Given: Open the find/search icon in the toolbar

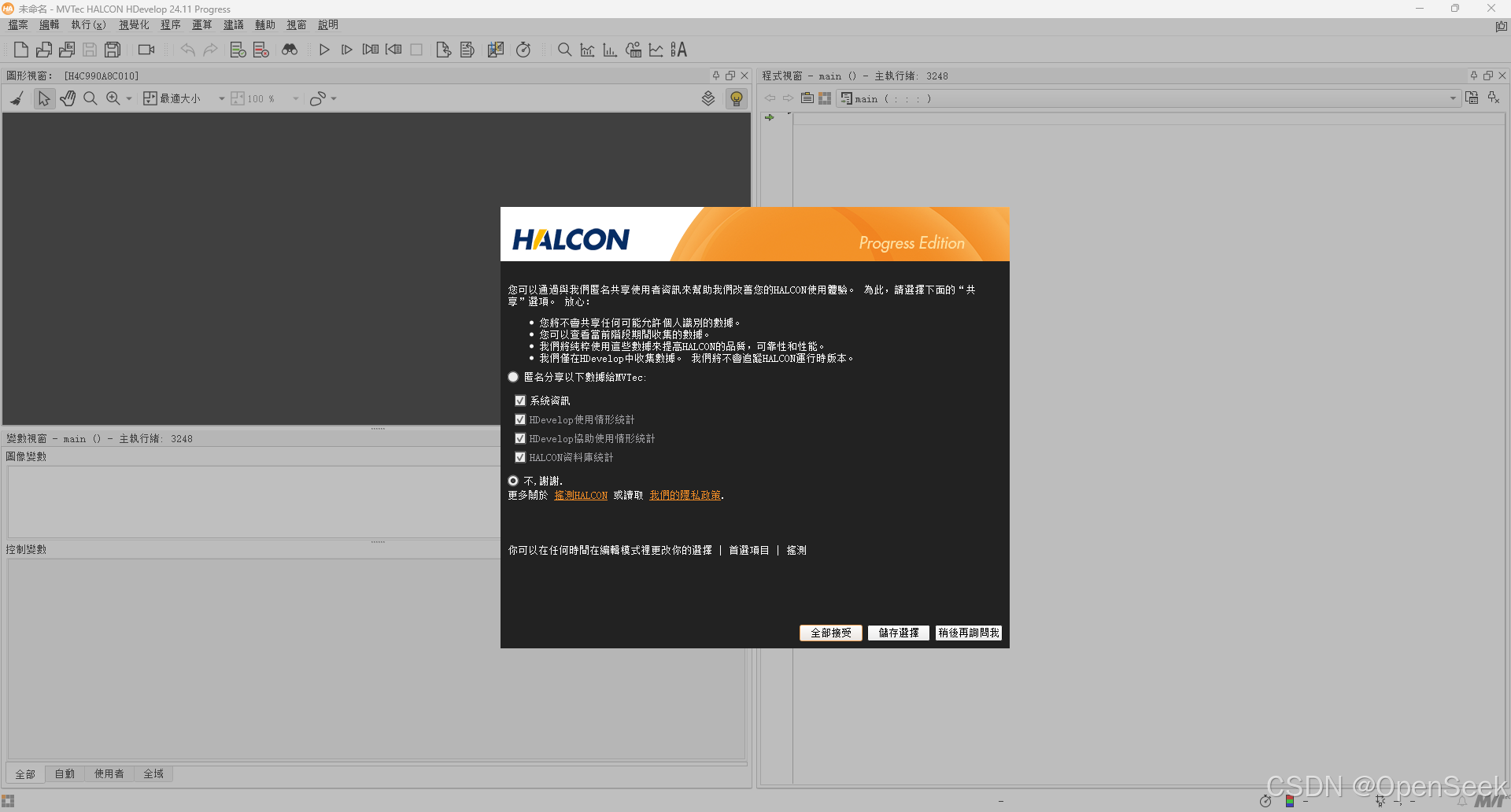Looking at the screenshot, I should pyautogui.click(x=564, y=50).
